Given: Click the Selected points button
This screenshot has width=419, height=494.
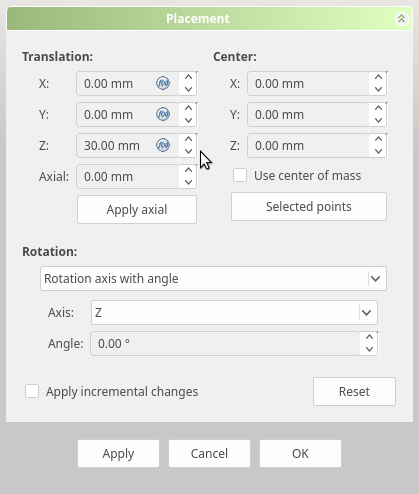Looking at the screenshot, I should [309, 206].
